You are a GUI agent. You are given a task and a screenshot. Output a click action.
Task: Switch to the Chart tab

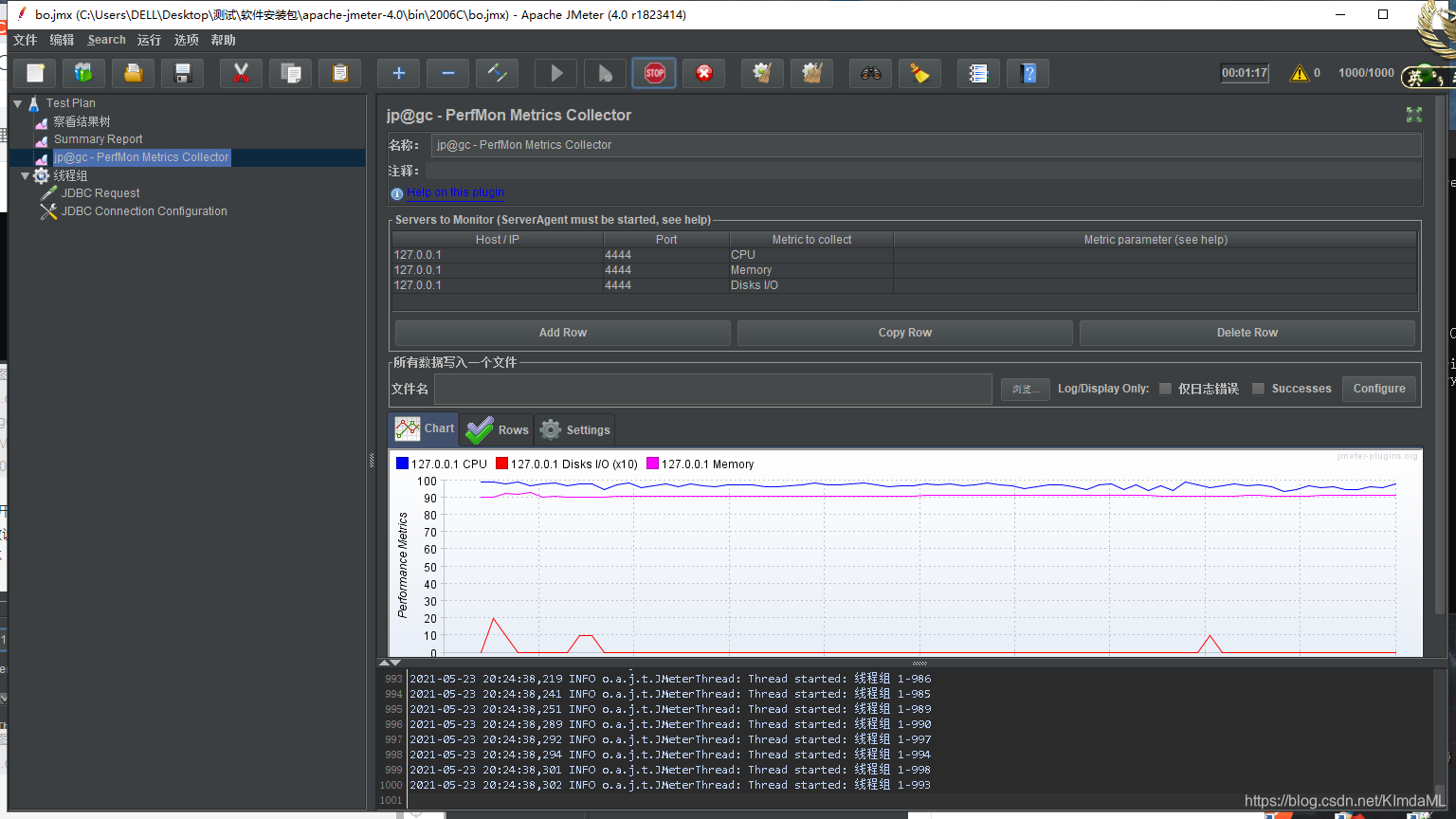(x=424, y=428)
